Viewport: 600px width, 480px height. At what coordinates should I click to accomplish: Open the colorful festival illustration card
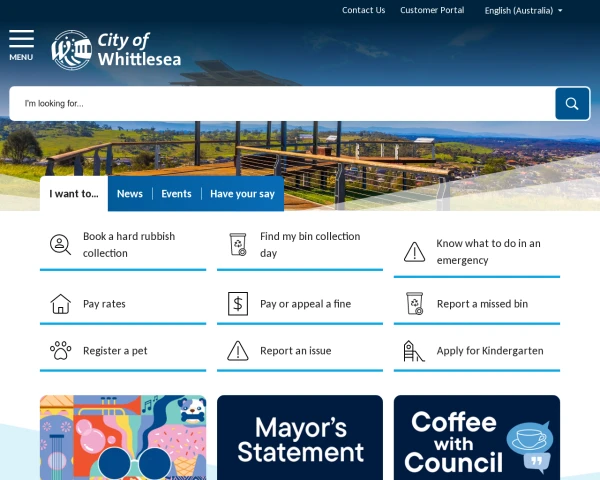tap(123, 438)
